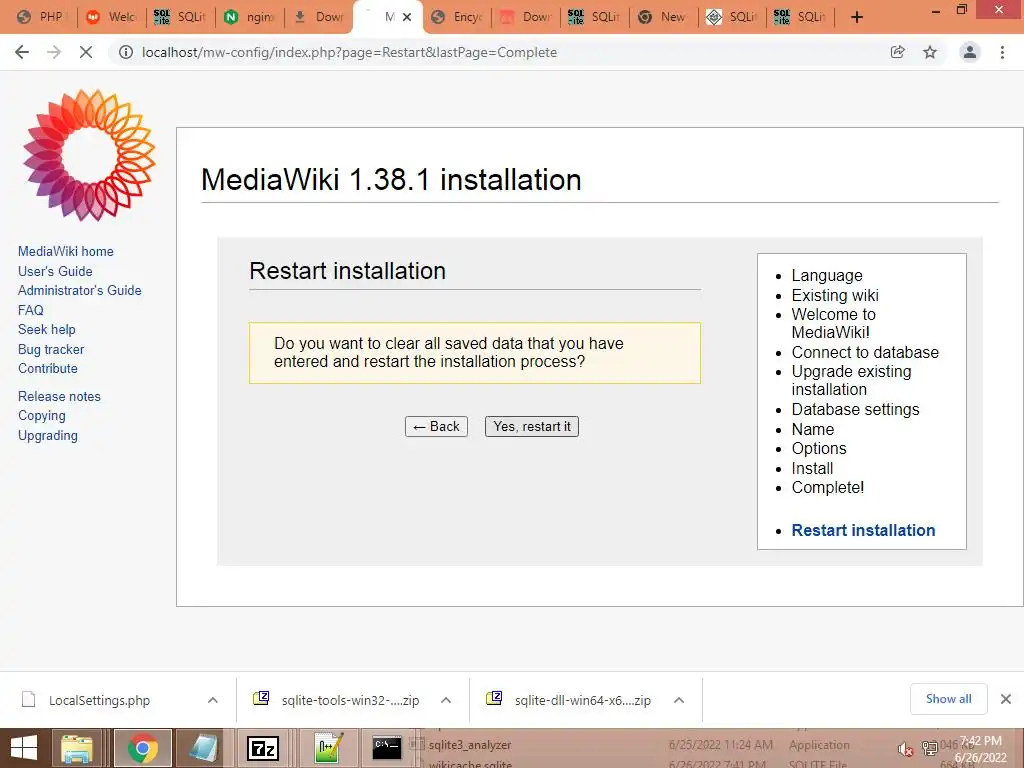
Task: Open the Restart installation link
Action: click(863, 530)
